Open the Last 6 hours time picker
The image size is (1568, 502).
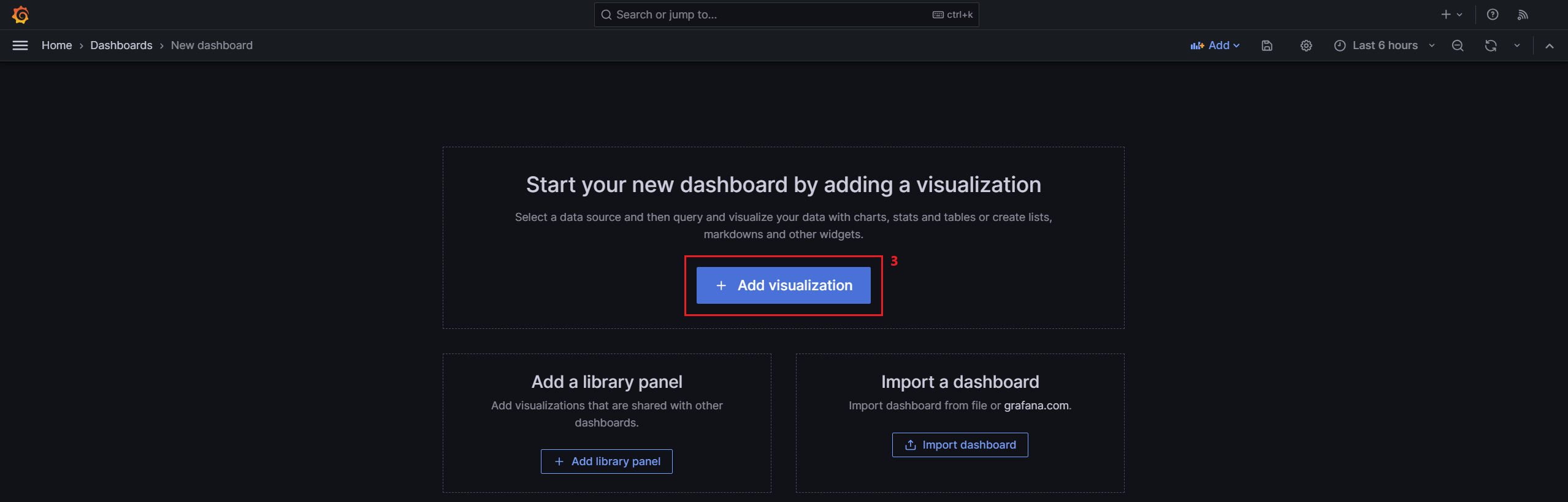coord(1385,45)
